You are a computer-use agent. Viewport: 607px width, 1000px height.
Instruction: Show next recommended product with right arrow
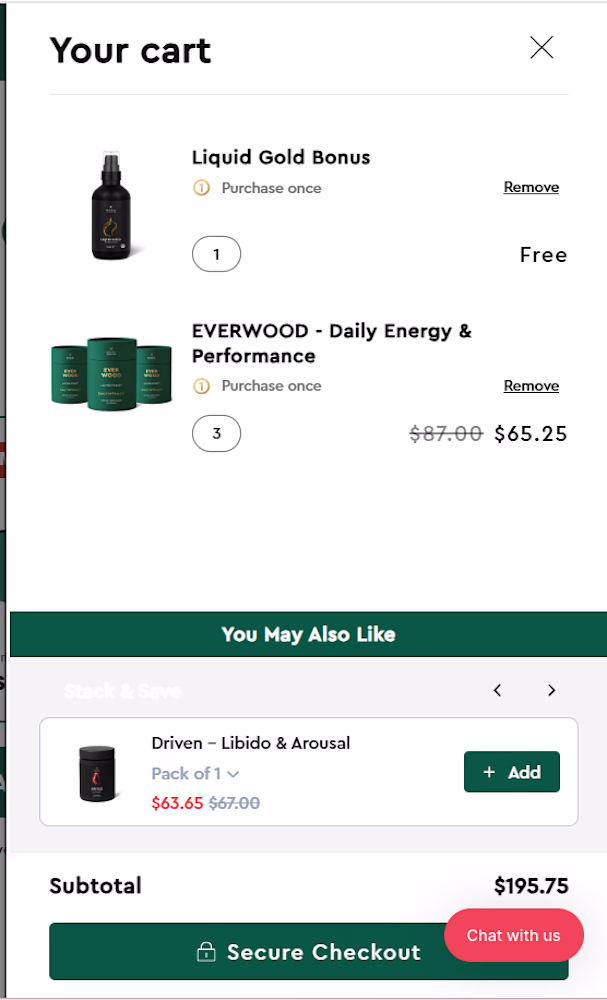pyautogui.click(x=552, y=690)
